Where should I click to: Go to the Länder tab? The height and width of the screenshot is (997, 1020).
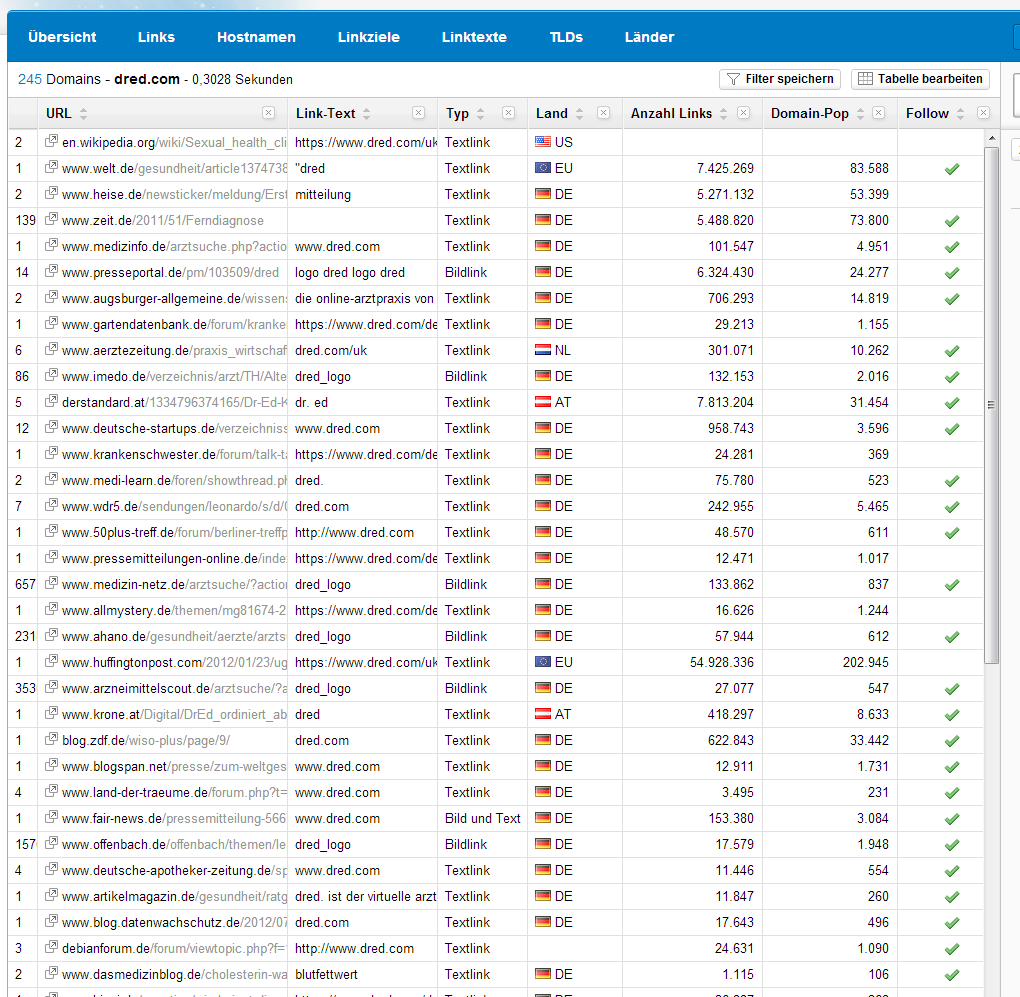pyautogui.click(x=649, y=37)
